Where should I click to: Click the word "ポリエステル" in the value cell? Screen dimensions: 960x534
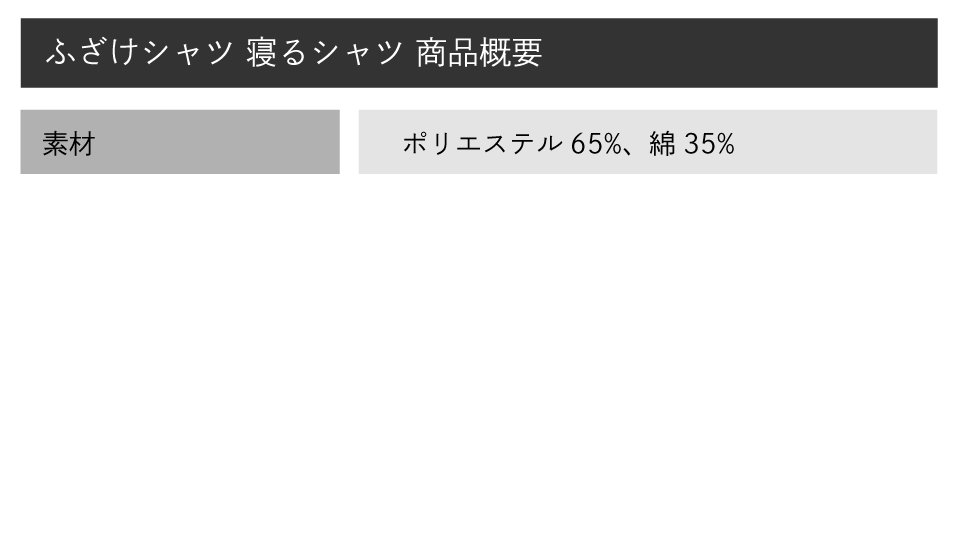(481, 143)
